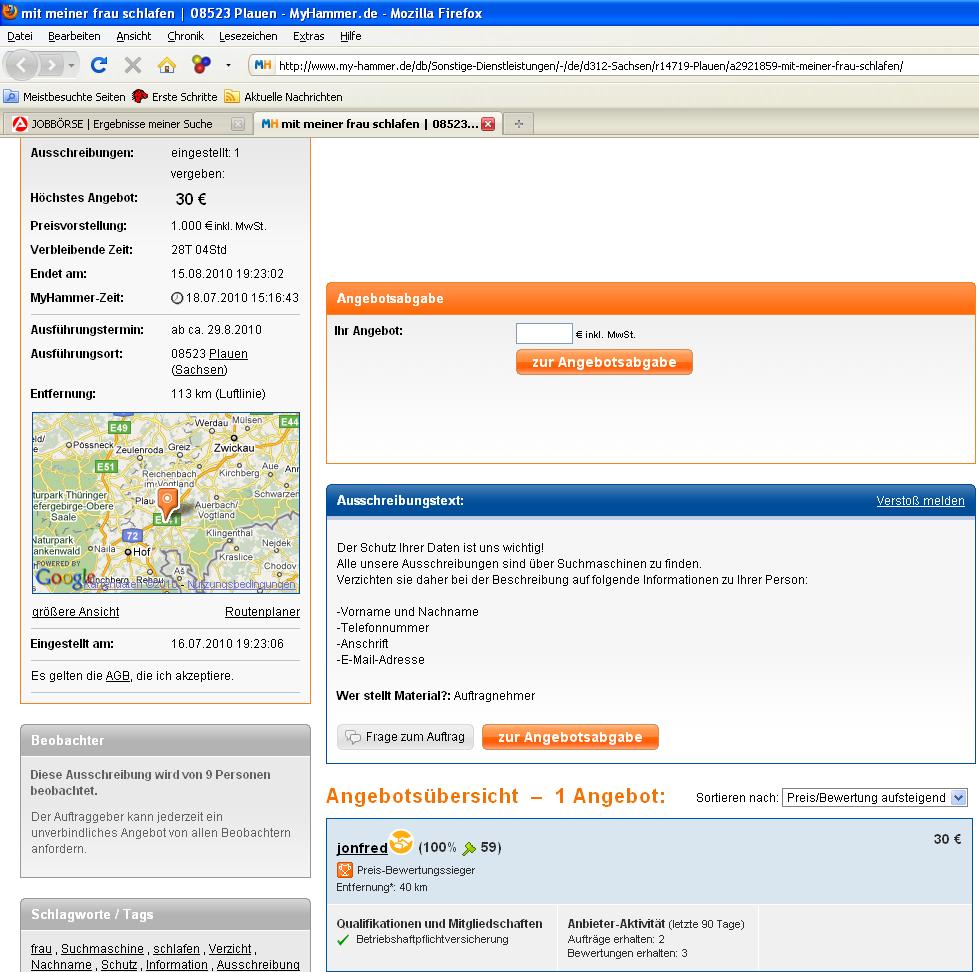Go forward with the Forward arrow button
The image size is (979, 972).
coord(52,64)
